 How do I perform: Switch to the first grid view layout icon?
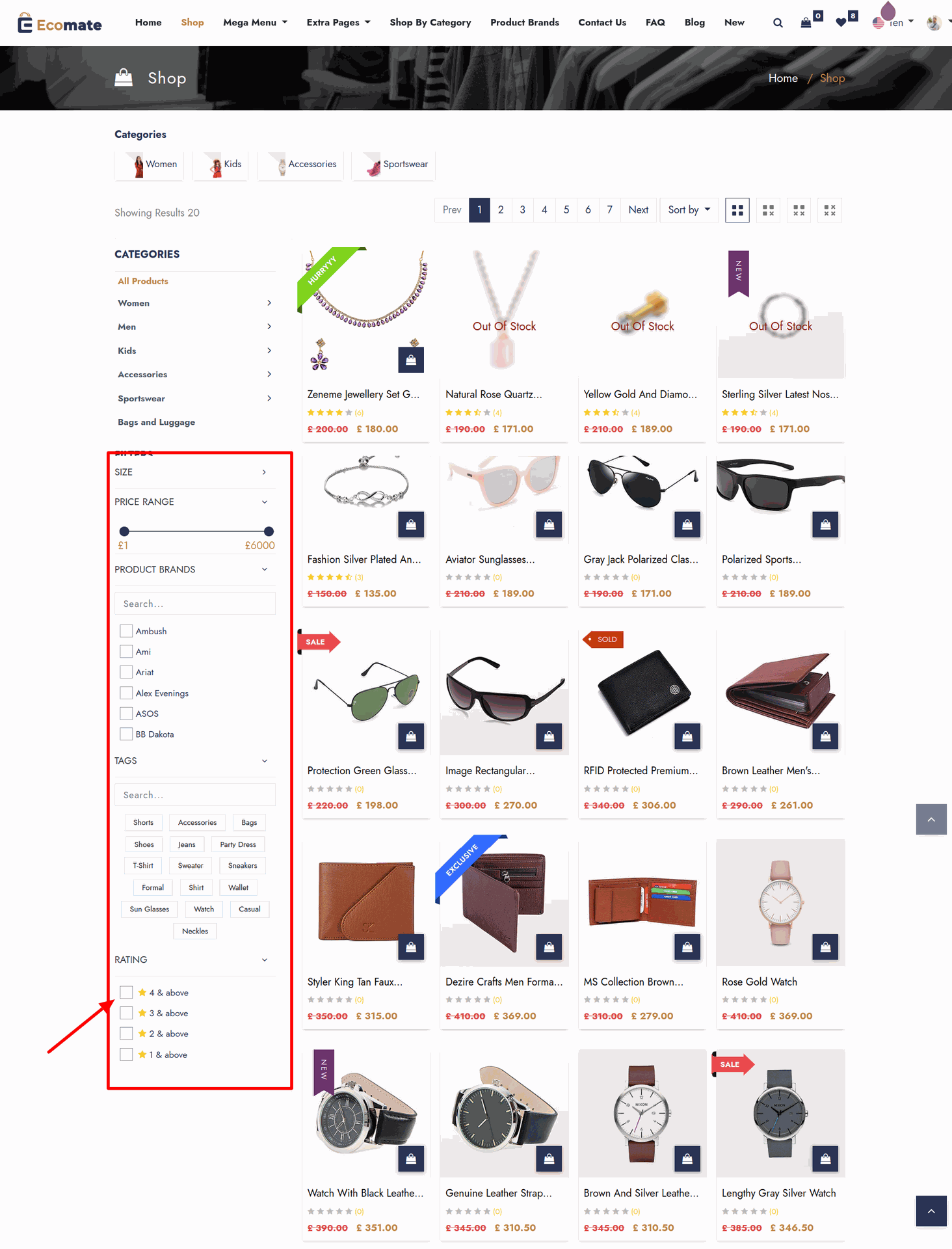click(737, 210)
